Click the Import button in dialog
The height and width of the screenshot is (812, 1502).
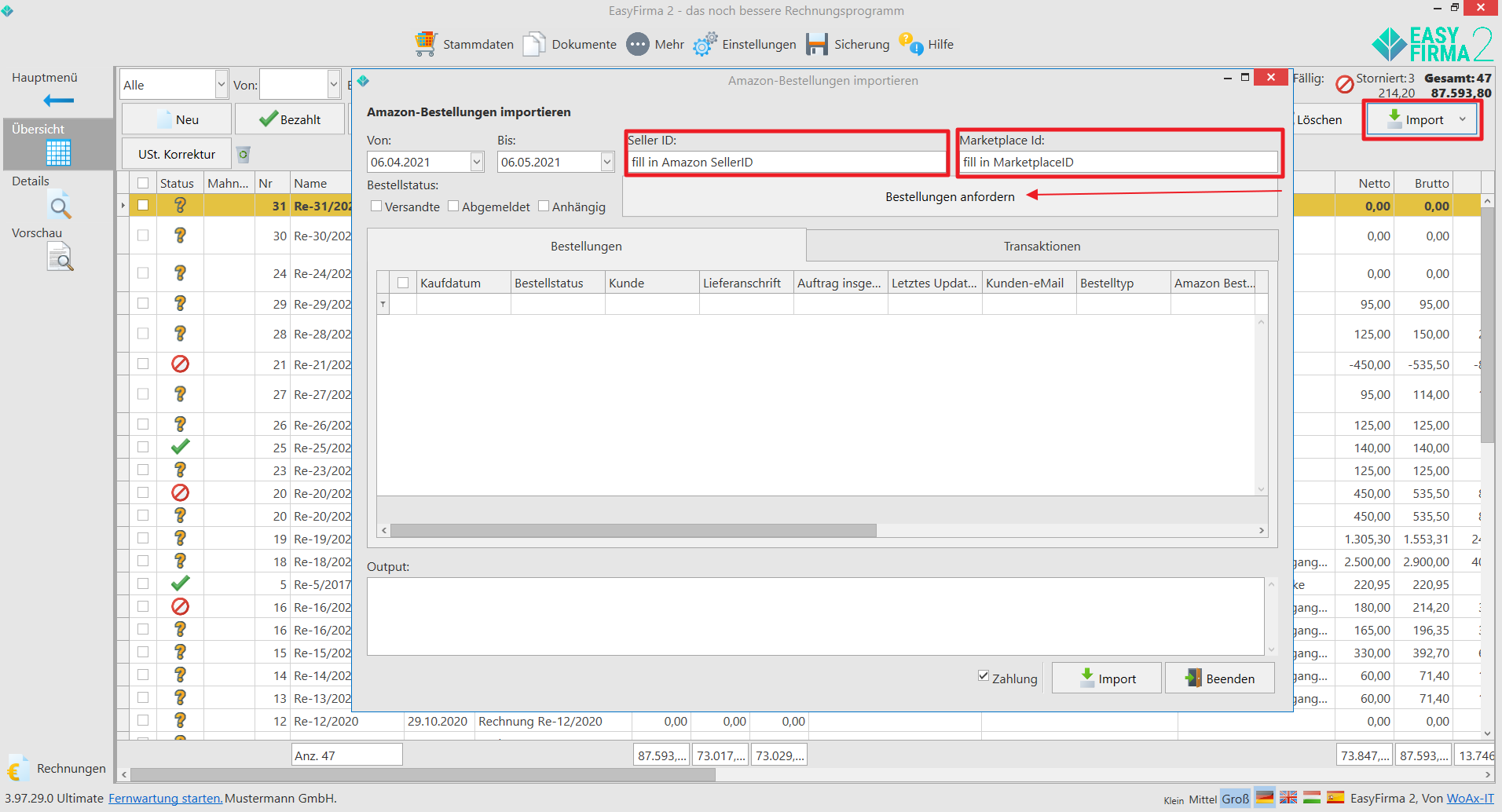pos(1107,678)
